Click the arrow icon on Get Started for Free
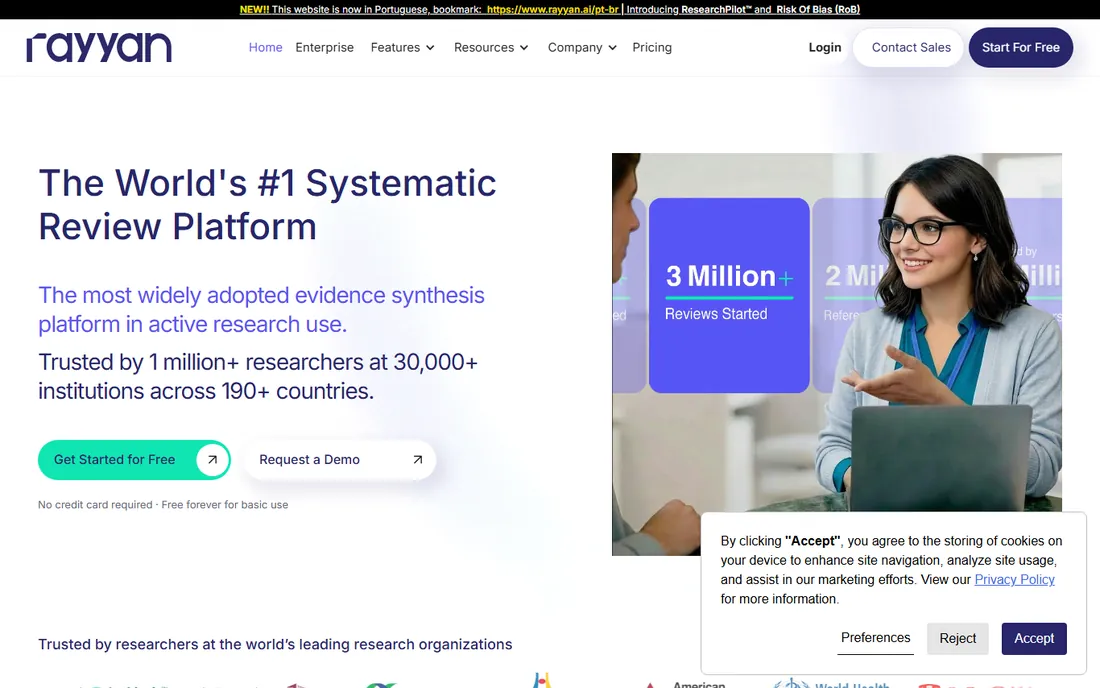The image size is (1100, 688). point(212,460)
